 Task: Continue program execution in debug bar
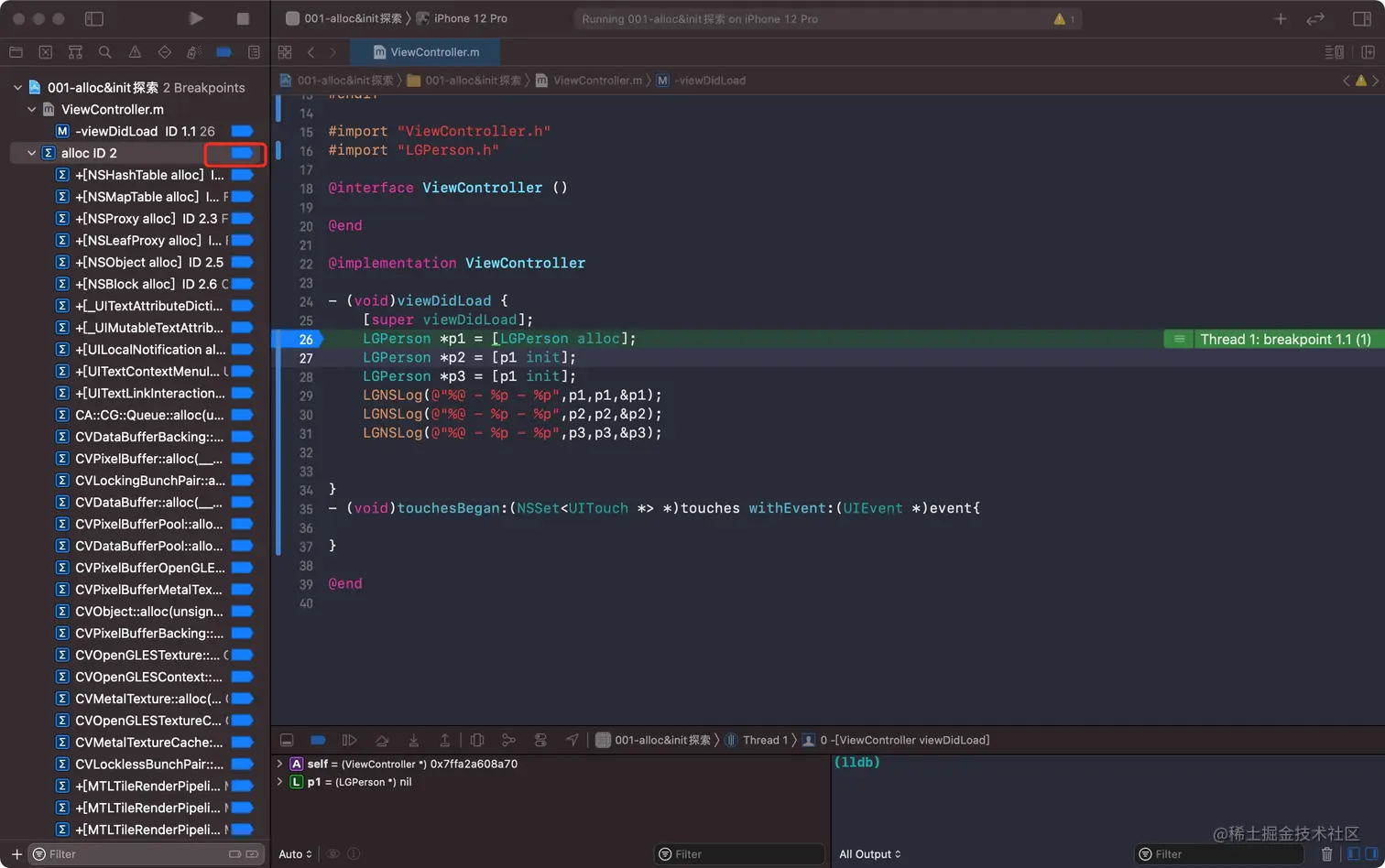[x=349, y=740]
